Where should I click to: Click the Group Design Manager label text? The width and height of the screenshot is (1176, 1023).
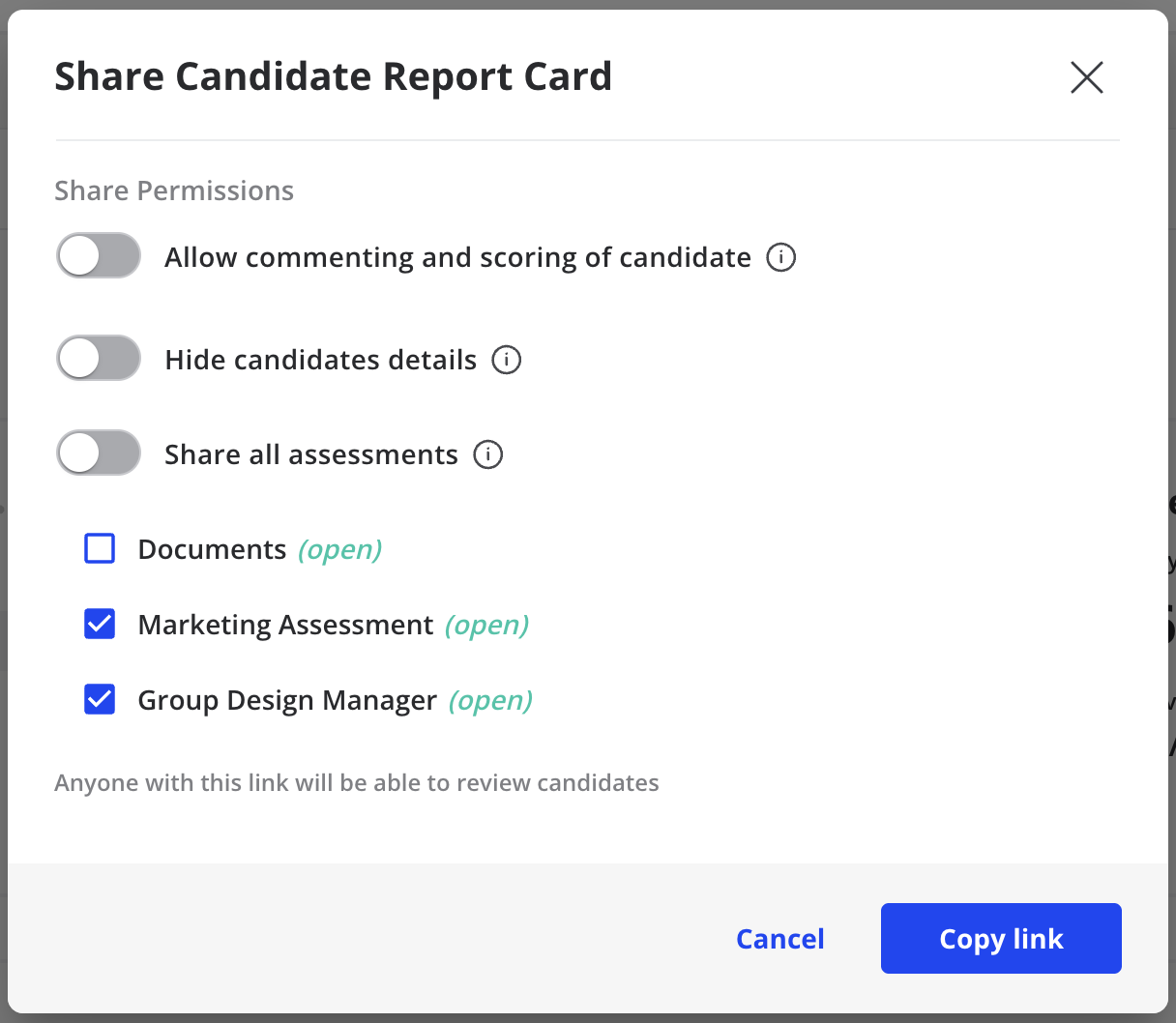pos(288,700)
